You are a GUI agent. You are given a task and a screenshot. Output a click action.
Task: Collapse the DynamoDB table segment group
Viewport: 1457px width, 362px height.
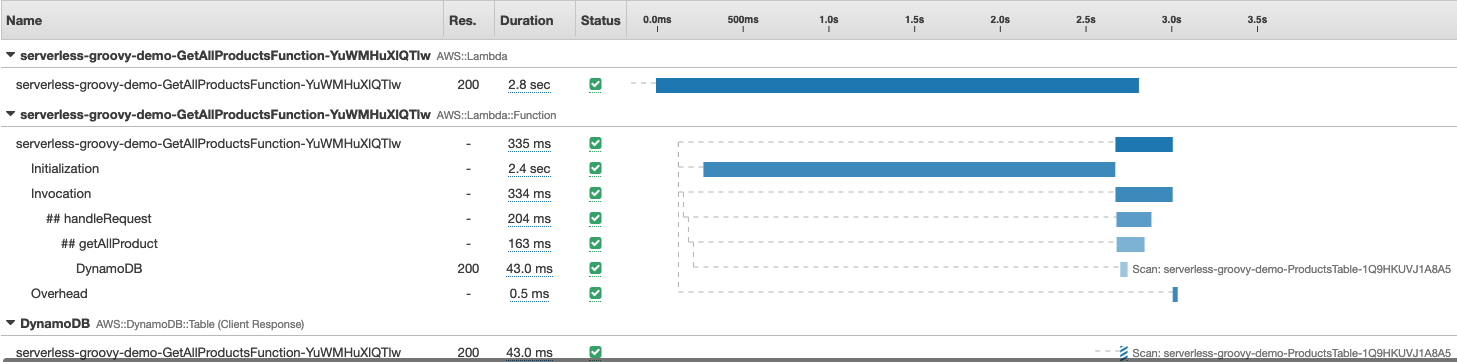(x=11, y=324)
